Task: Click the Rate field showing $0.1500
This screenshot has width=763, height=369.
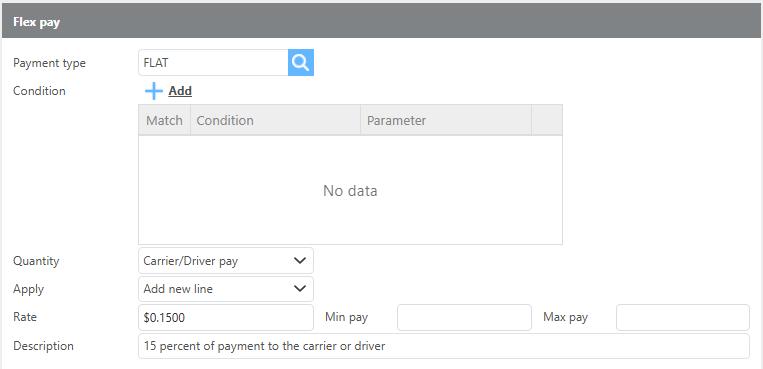Action: (x=226, y=317)
